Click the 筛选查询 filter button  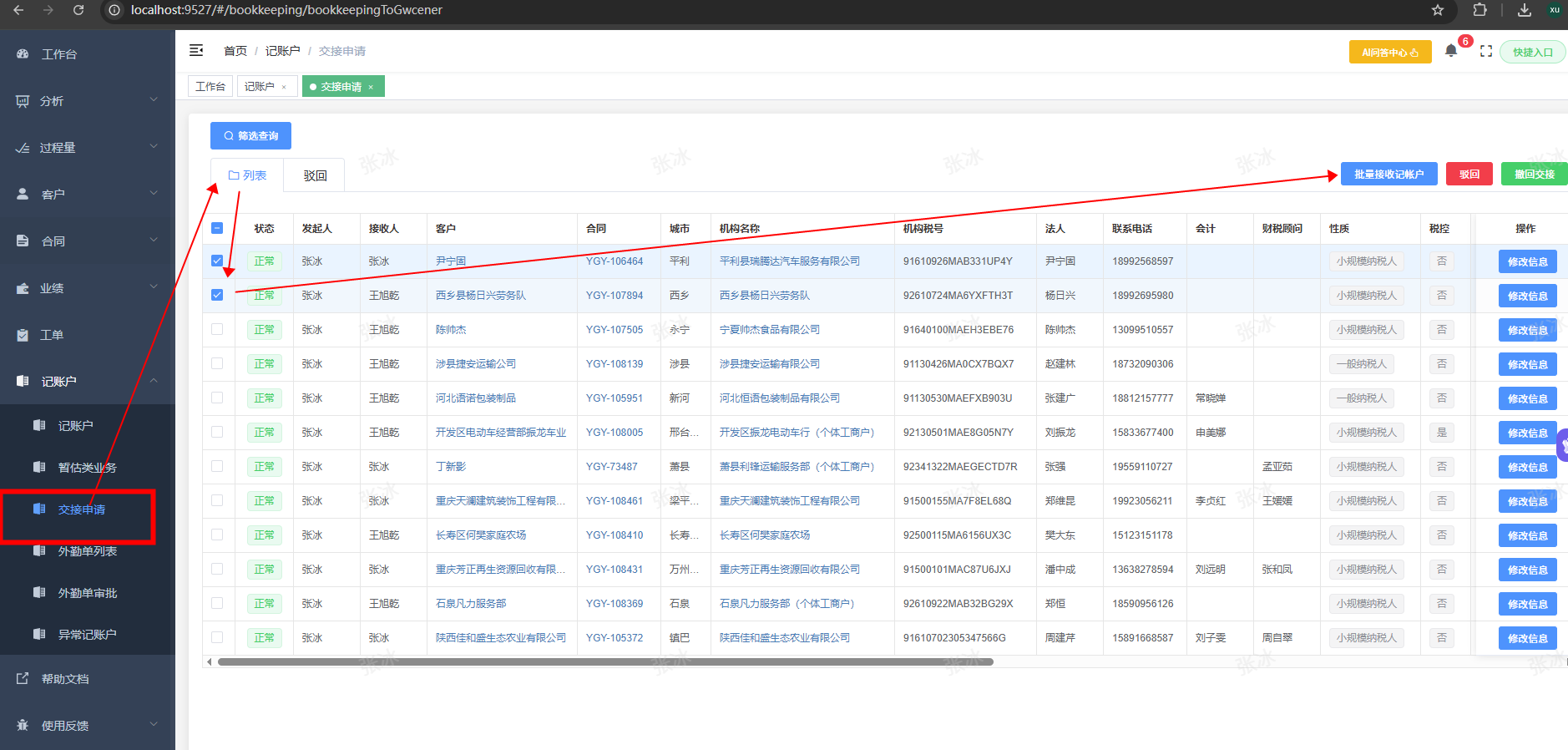click(x=250, y=135)
